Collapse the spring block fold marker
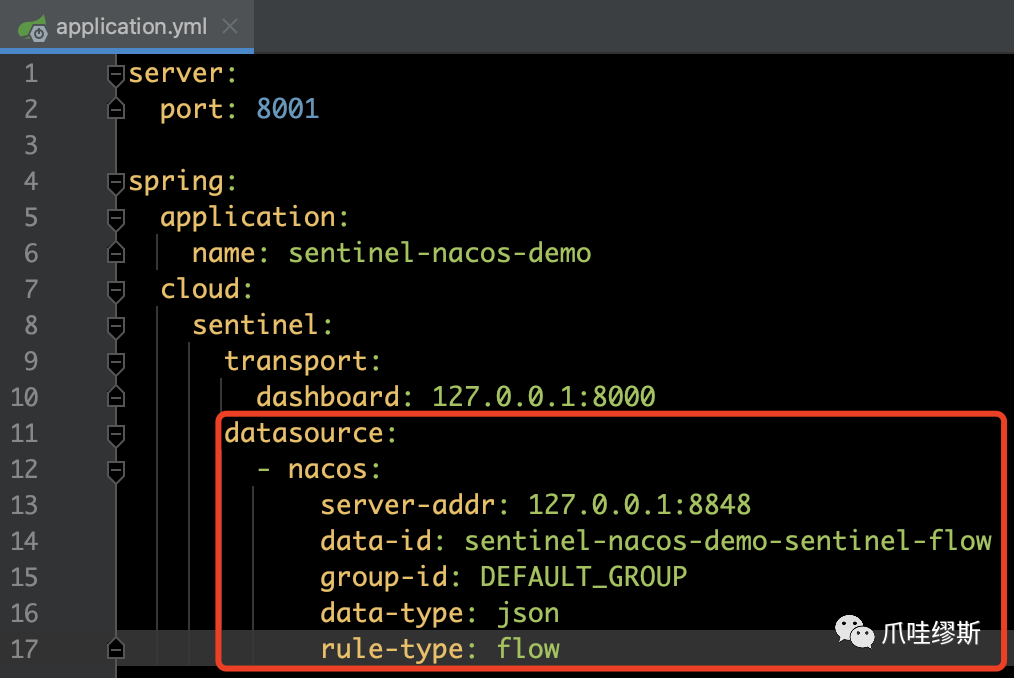Viewport: 1014px width, 678px height. coord(116,183)
